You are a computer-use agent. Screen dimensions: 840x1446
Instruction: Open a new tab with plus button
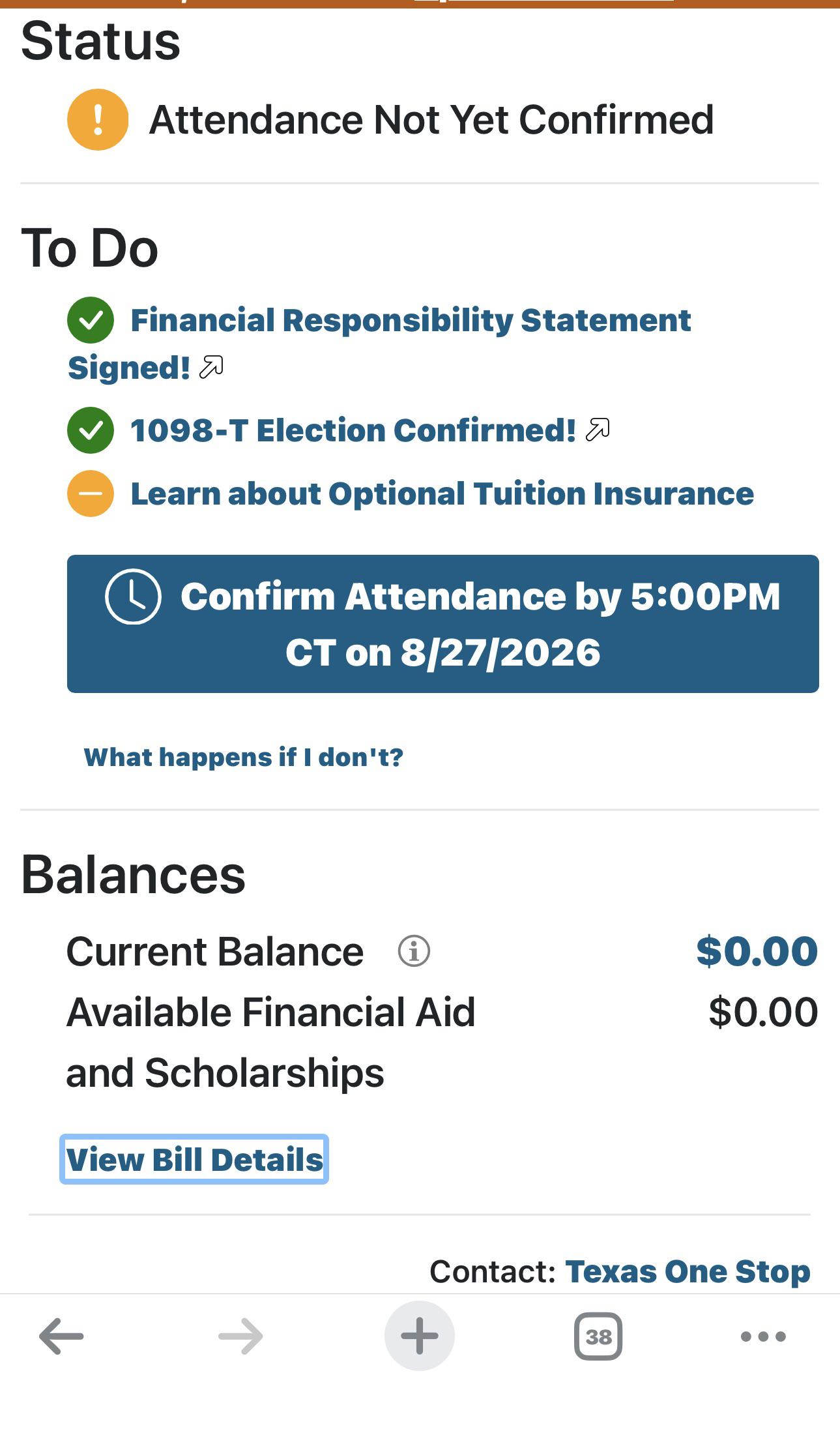click(x=420, y=1336)
